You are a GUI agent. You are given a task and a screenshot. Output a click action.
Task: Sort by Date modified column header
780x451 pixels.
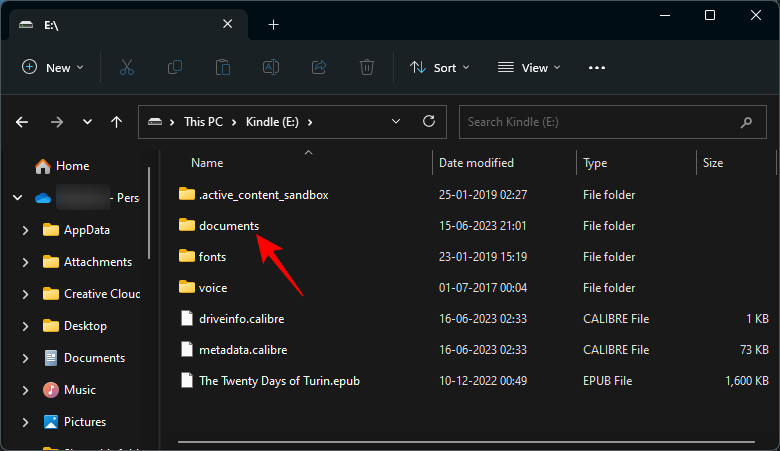pyautogui.click(x=476, y=163)
